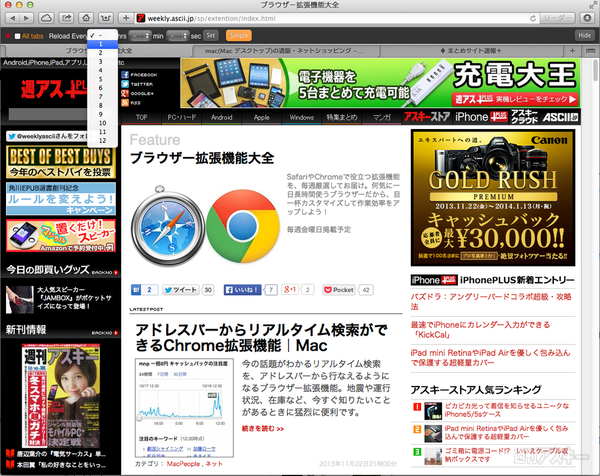Enable the All tabs checkbox

17,36
